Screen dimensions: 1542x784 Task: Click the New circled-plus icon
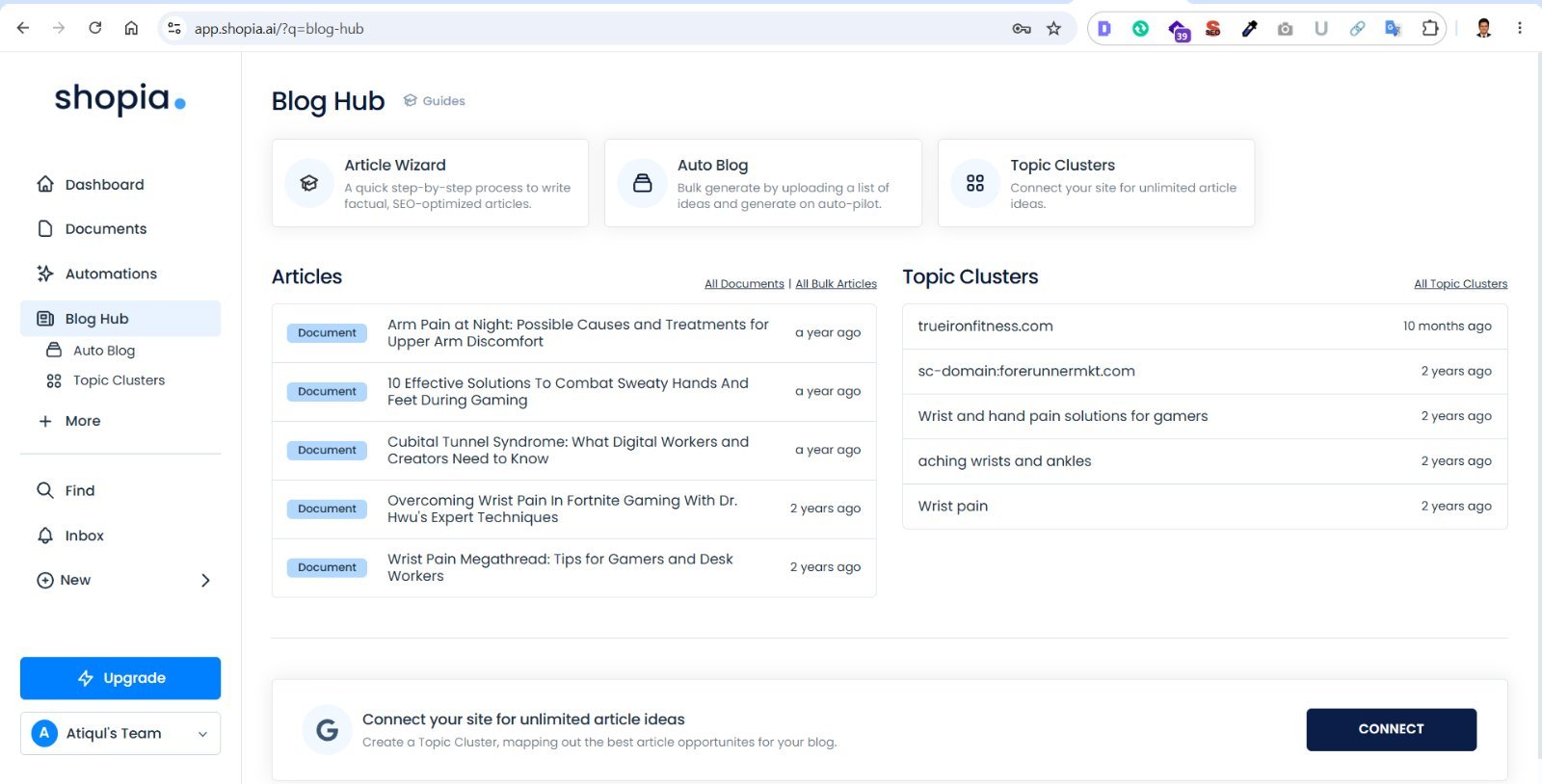[45, 580]
